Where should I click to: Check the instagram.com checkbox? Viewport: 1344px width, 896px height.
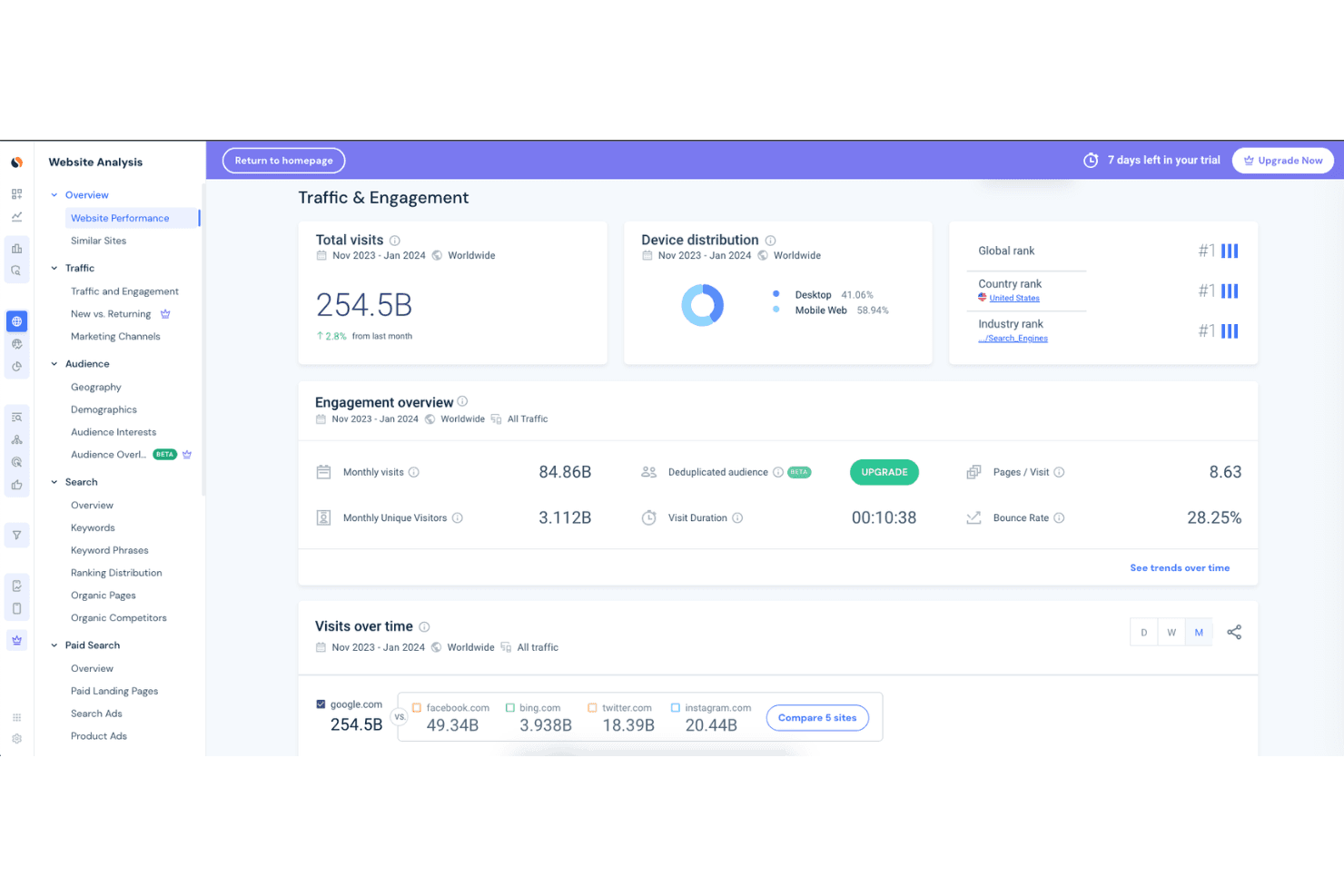676,708
